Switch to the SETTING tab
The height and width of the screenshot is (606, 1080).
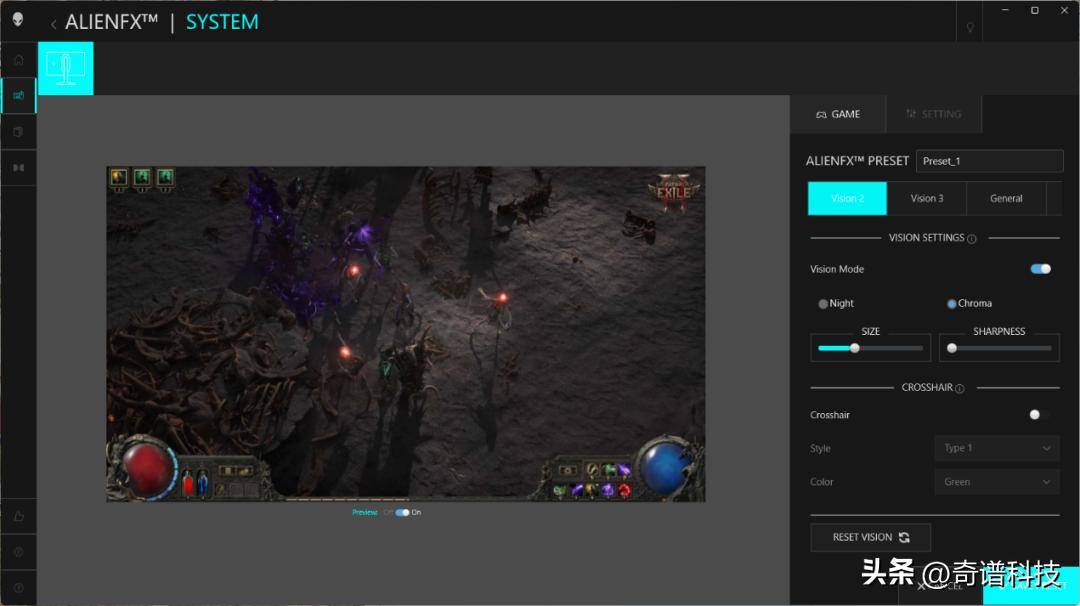coord(933,114)
